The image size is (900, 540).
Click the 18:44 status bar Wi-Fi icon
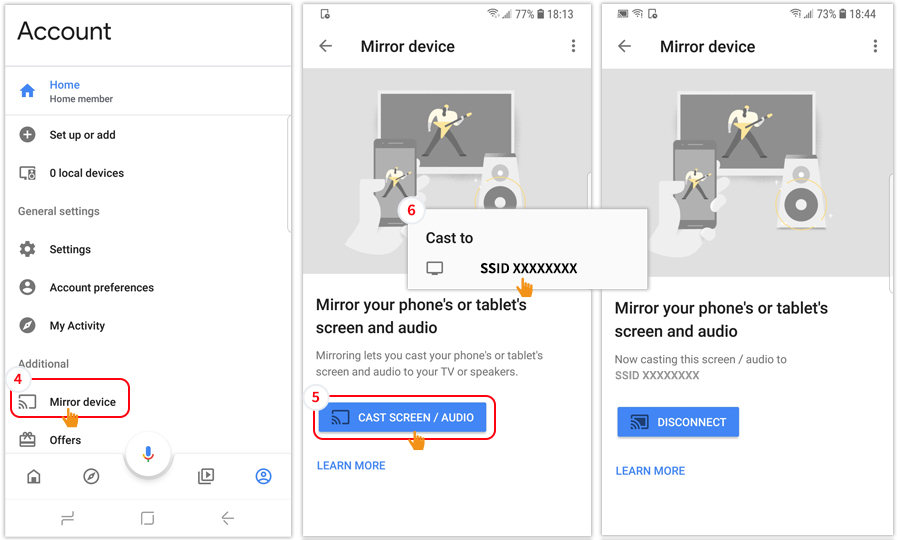coord(795,14)
